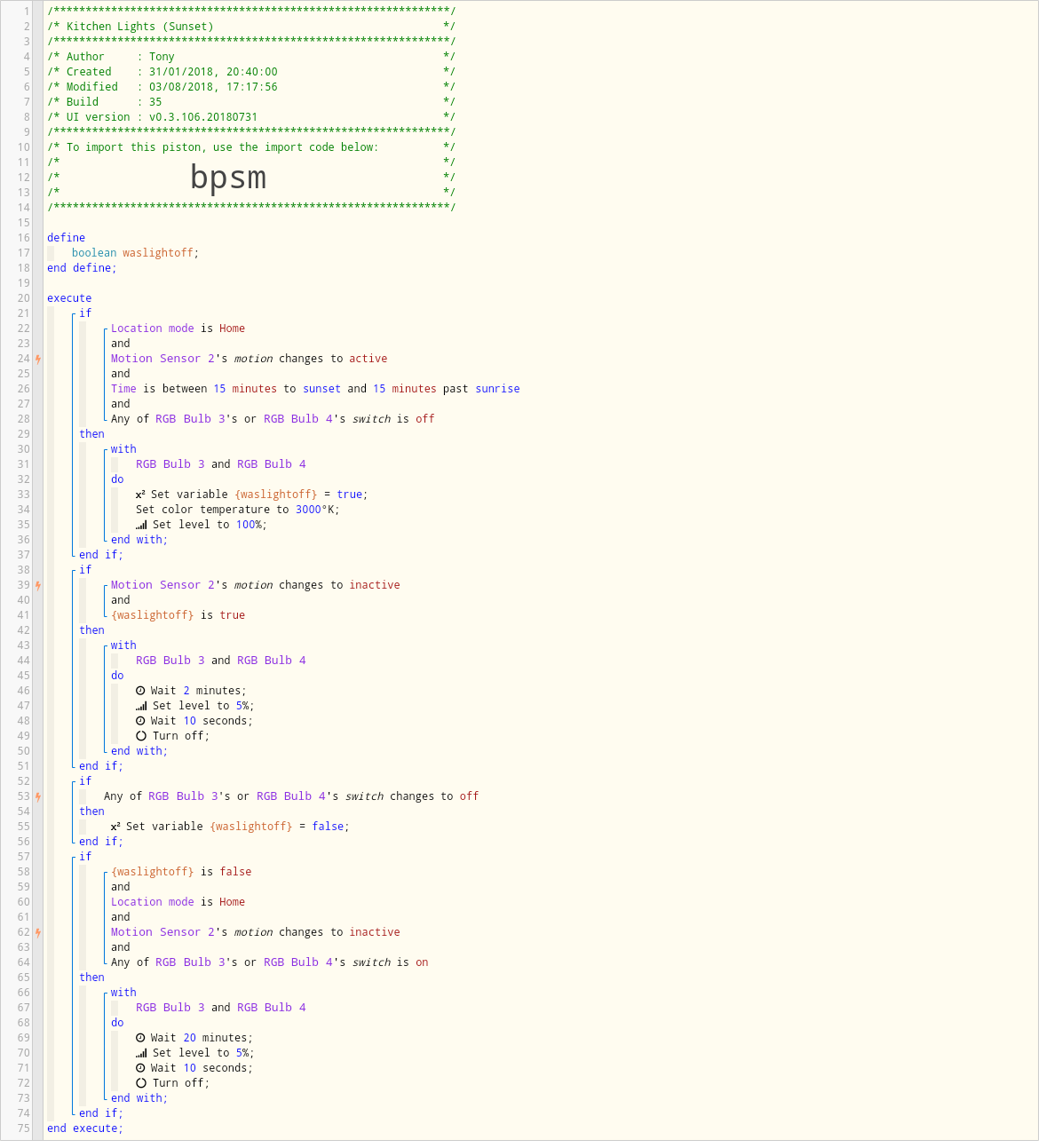Viewport: 1046px width, 1148px height.
Task: Click the if statement on line 38
Action: (x=85, y=570)
